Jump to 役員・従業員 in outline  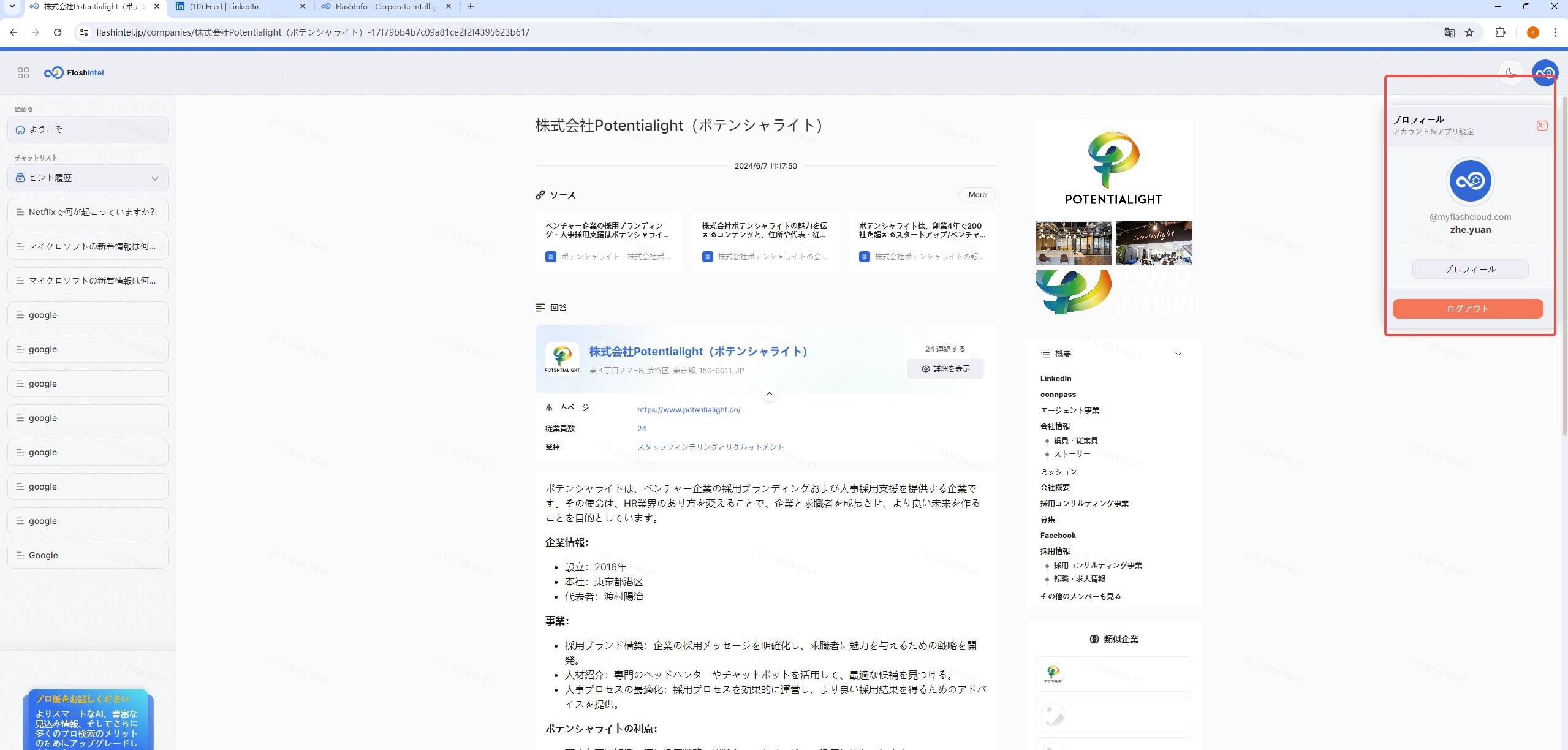1075,441
